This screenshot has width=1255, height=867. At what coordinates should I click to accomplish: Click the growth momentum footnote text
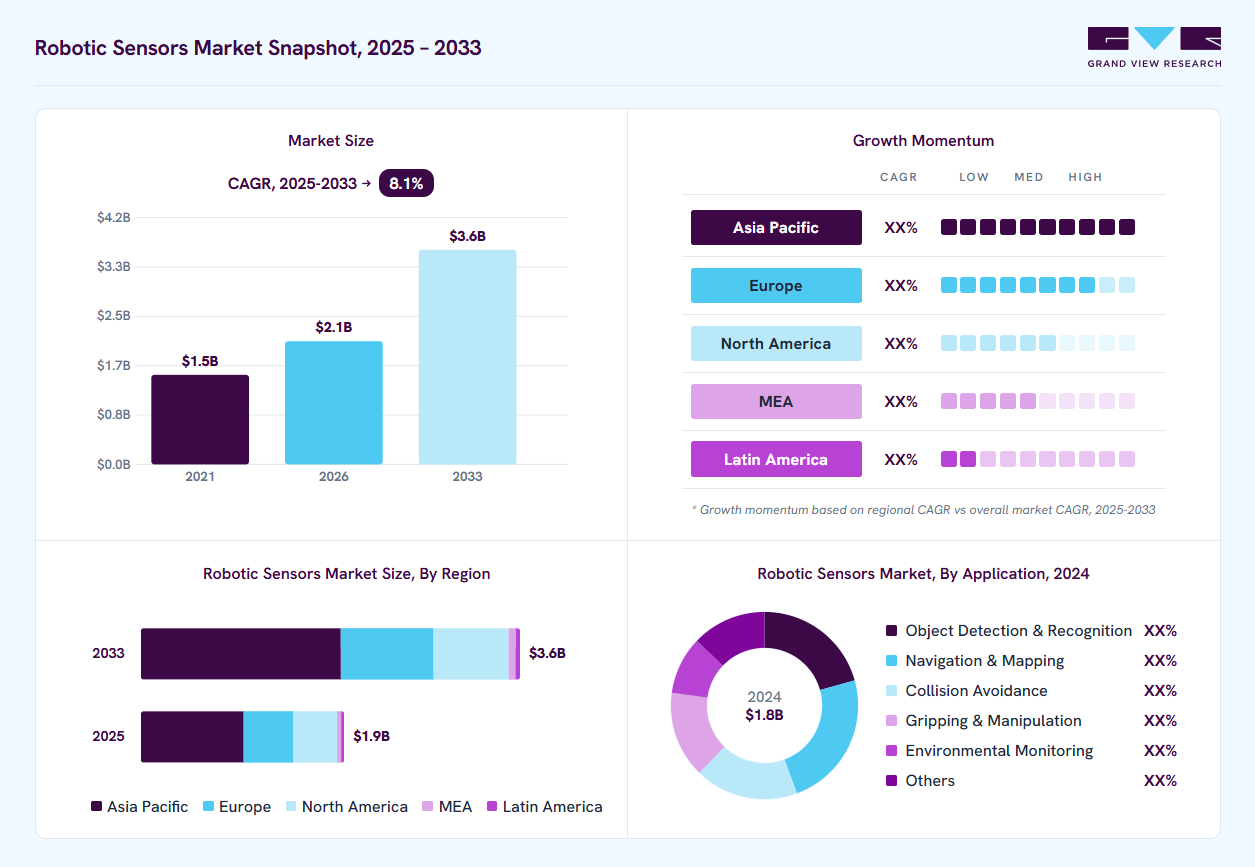tap(923, 510)
